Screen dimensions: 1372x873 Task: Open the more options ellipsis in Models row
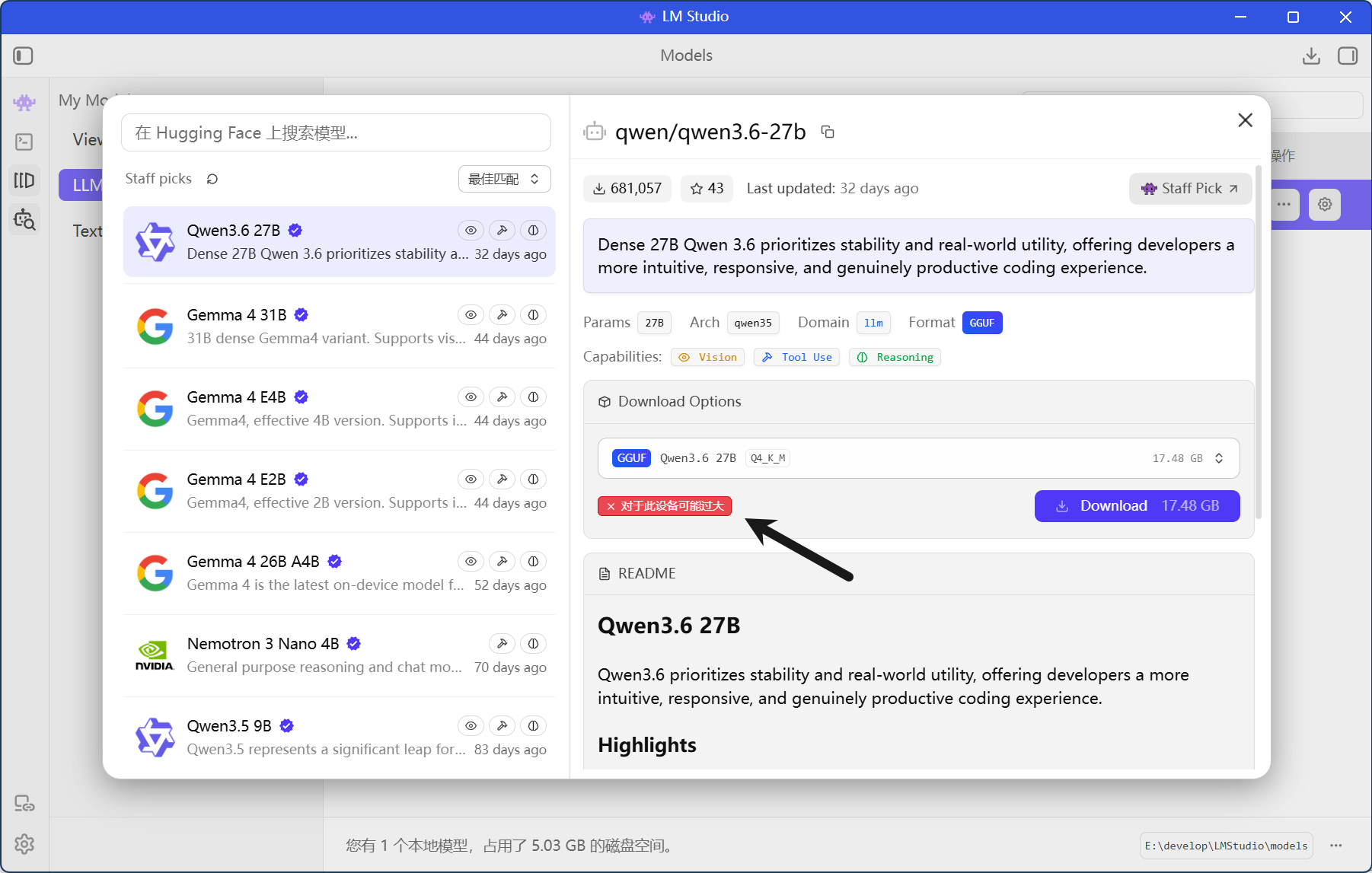click(x=1284, y=205)
